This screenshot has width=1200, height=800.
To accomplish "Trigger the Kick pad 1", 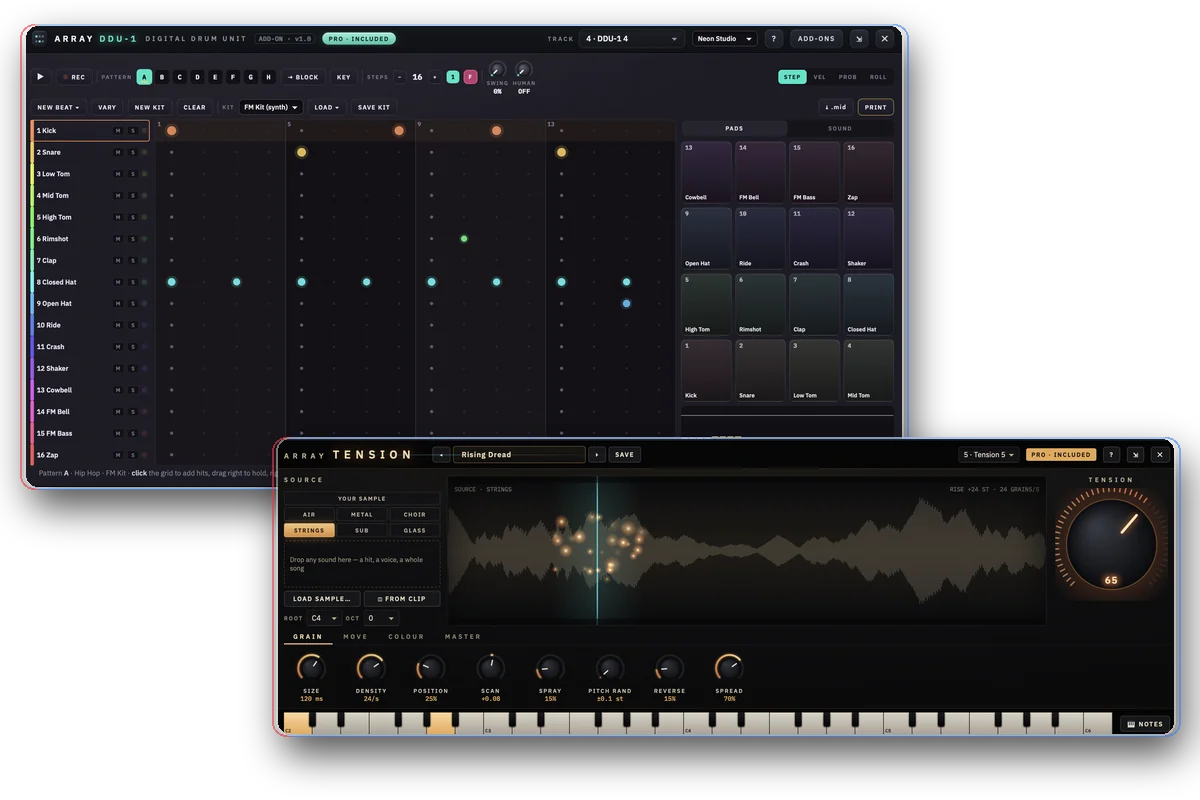I will coord(707,370).
